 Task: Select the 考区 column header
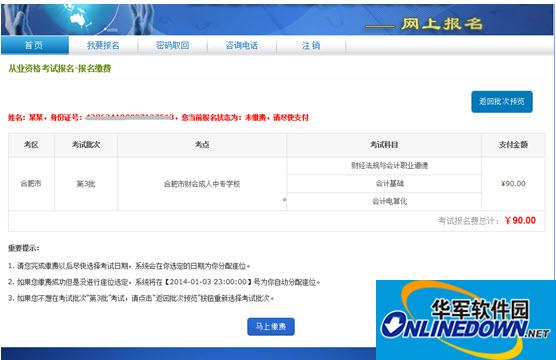coord(31,145)
